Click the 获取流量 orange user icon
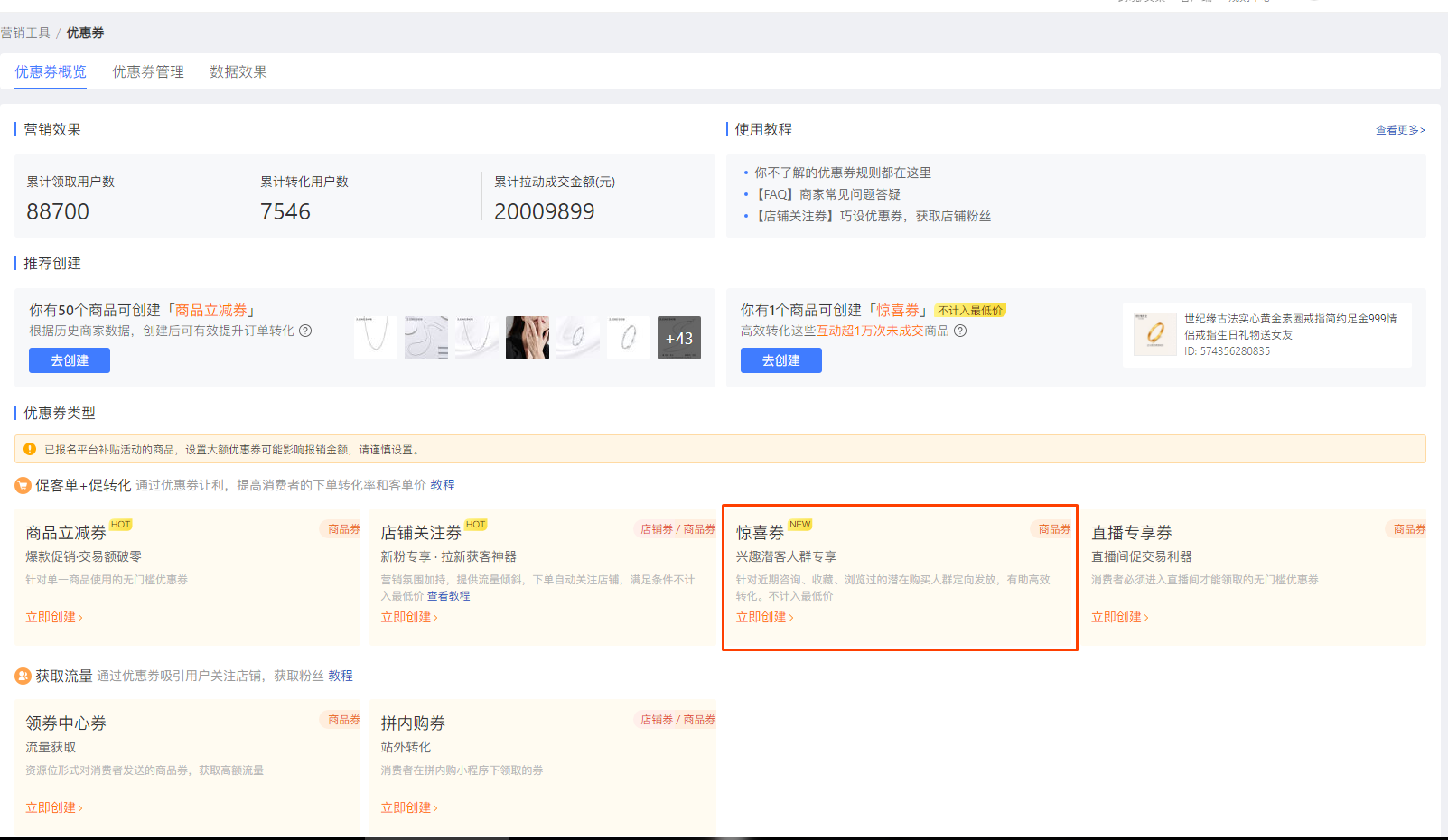 coord(23,676)
